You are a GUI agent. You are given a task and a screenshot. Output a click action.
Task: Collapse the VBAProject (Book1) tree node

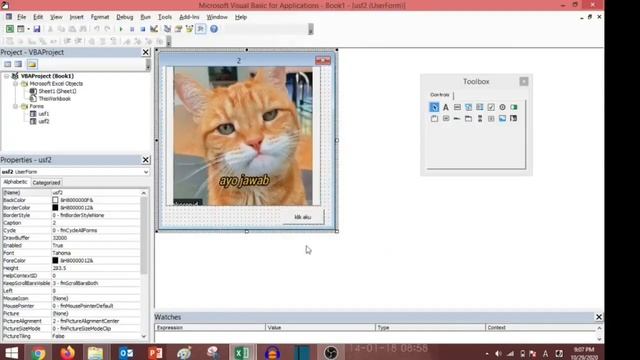(x=7, y=76)
